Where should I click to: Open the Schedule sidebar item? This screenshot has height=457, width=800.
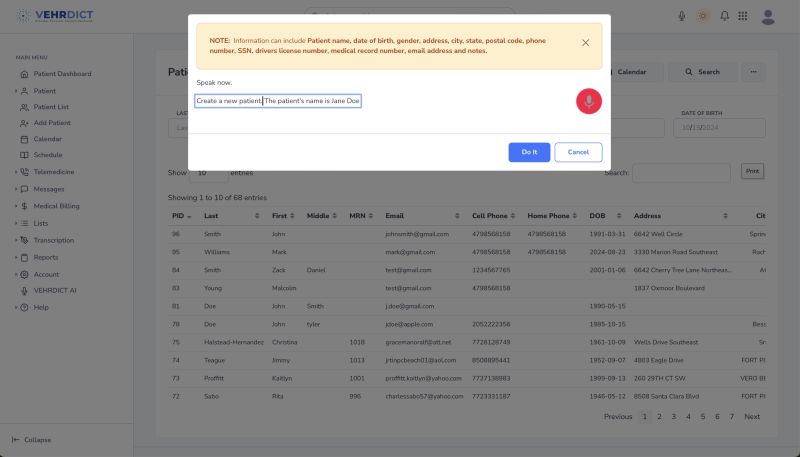(x=47, y=155)
